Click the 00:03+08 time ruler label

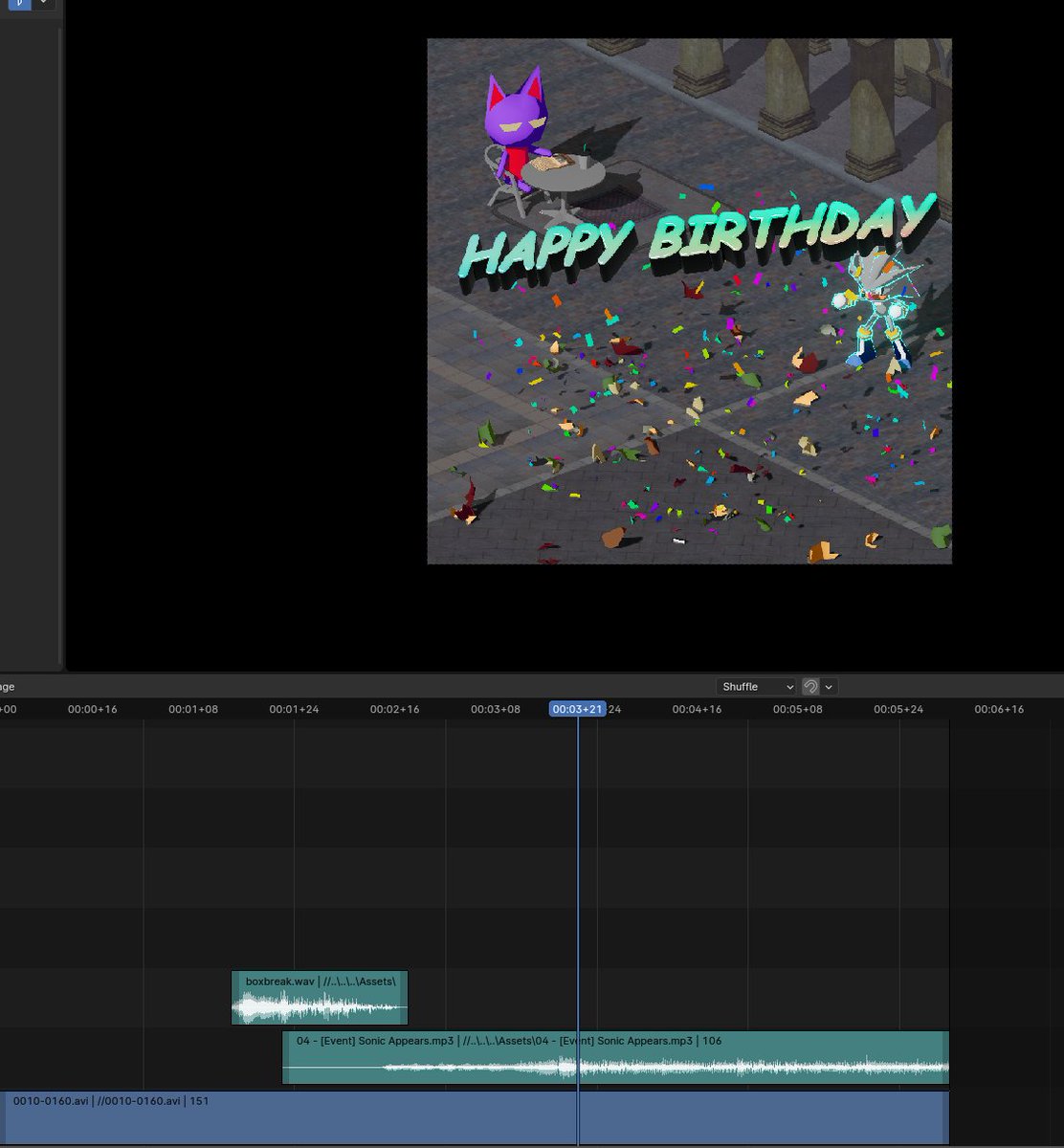496,710
